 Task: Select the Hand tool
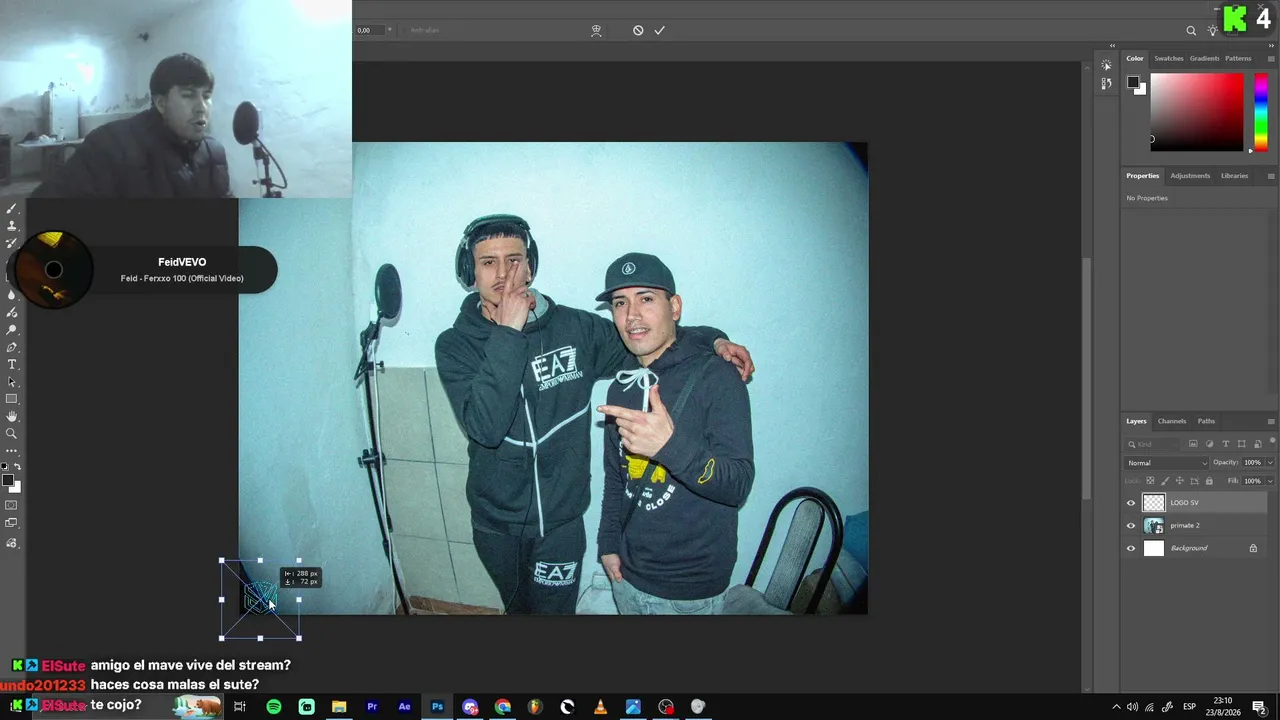tap(12, 416)
